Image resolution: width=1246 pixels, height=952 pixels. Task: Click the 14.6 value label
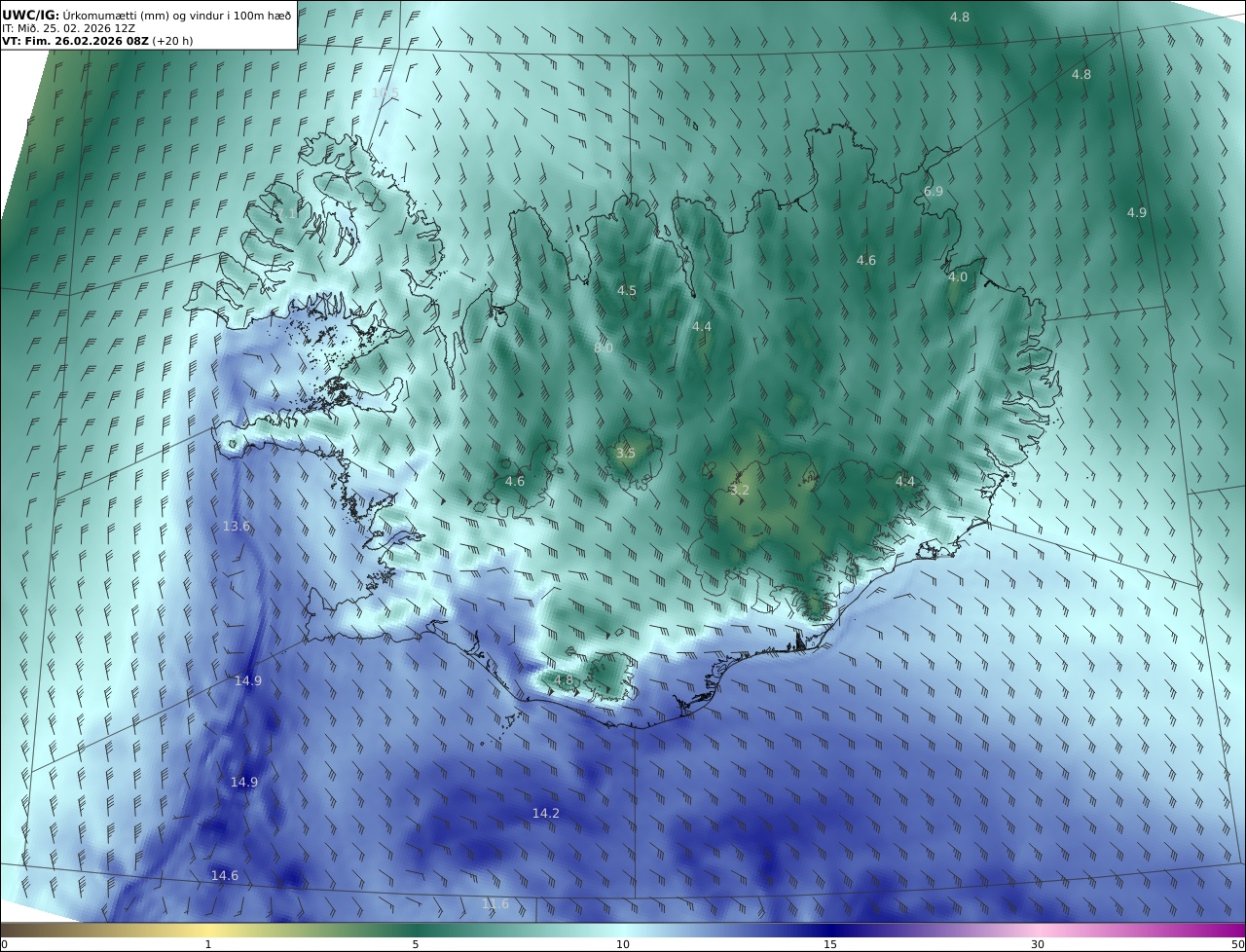coord(225,875)
